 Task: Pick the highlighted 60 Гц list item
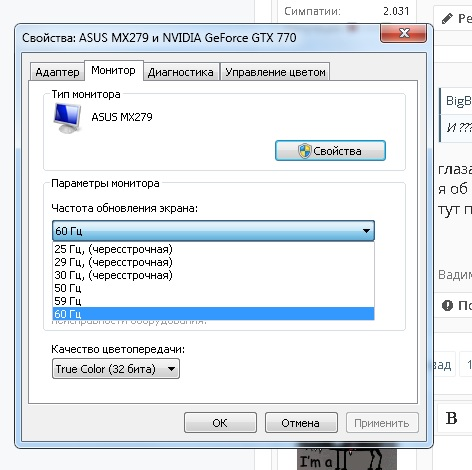click(x=213, y=314)
